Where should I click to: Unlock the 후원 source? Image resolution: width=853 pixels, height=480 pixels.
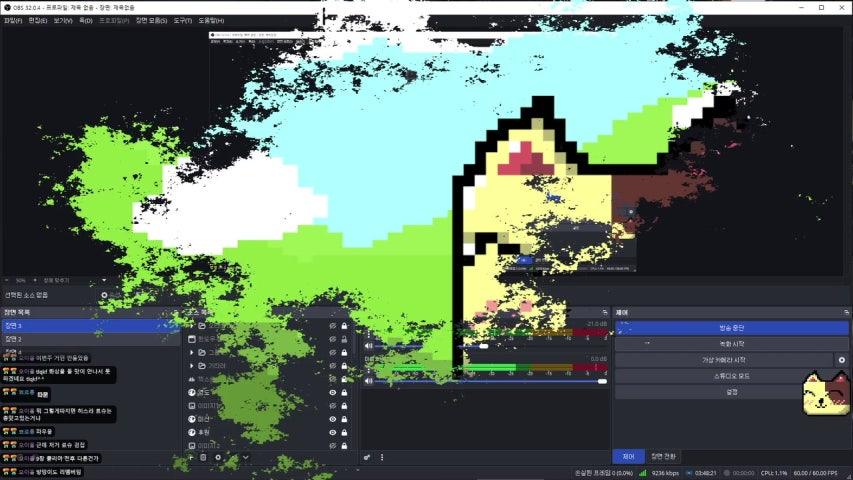[x=344, y=432]
